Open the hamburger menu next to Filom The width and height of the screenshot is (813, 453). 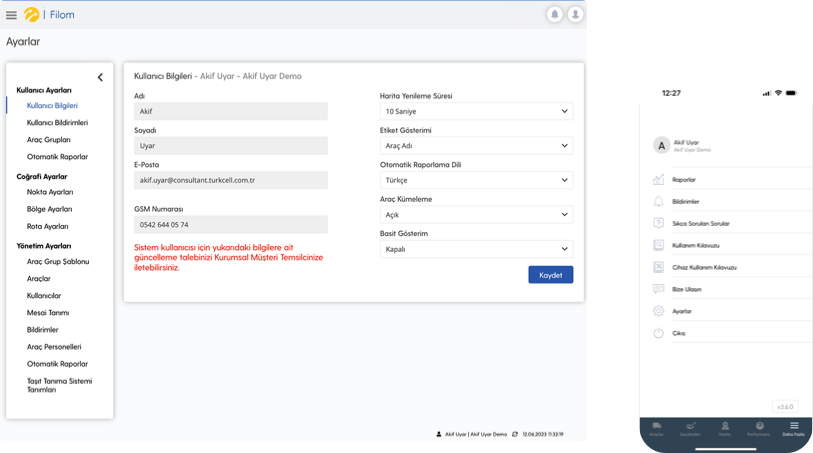[11, 15]
